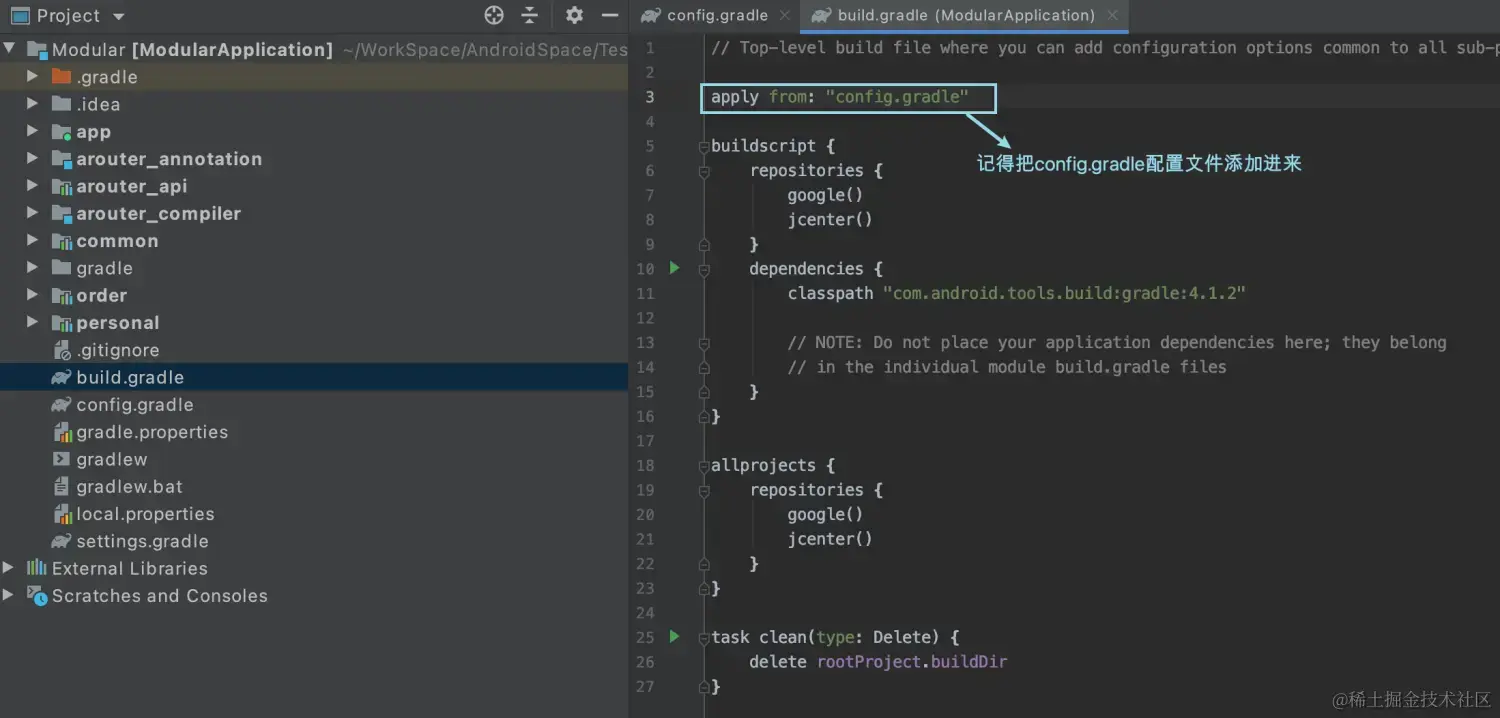The height and width of the screenshot is (718, 1500).
Task: Expand the gradle folder
Action: [x=33, y=267]
